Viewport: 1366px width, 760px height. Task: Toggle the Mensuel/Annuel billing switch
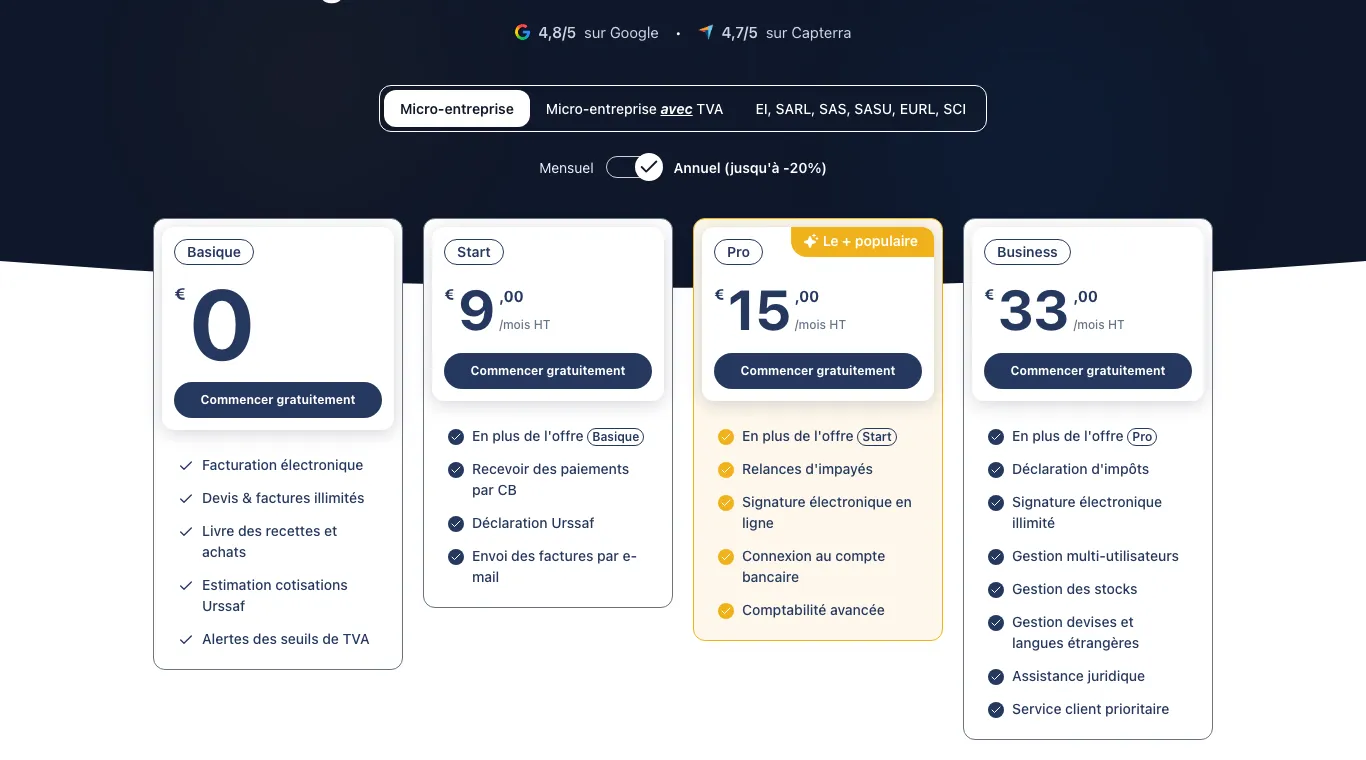click(634, 167)
